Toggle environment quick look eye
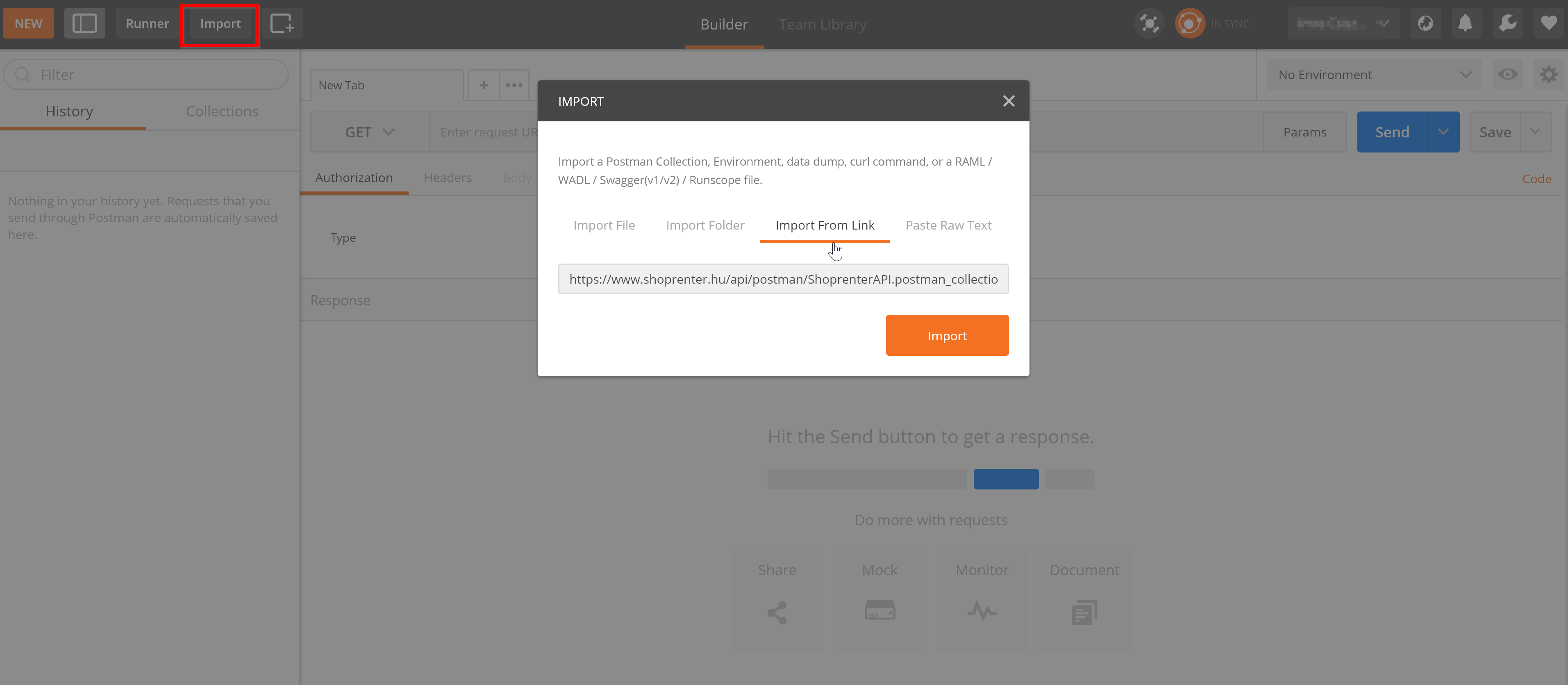Viewport: 1568px width, 685px height. click(1507, 74)
